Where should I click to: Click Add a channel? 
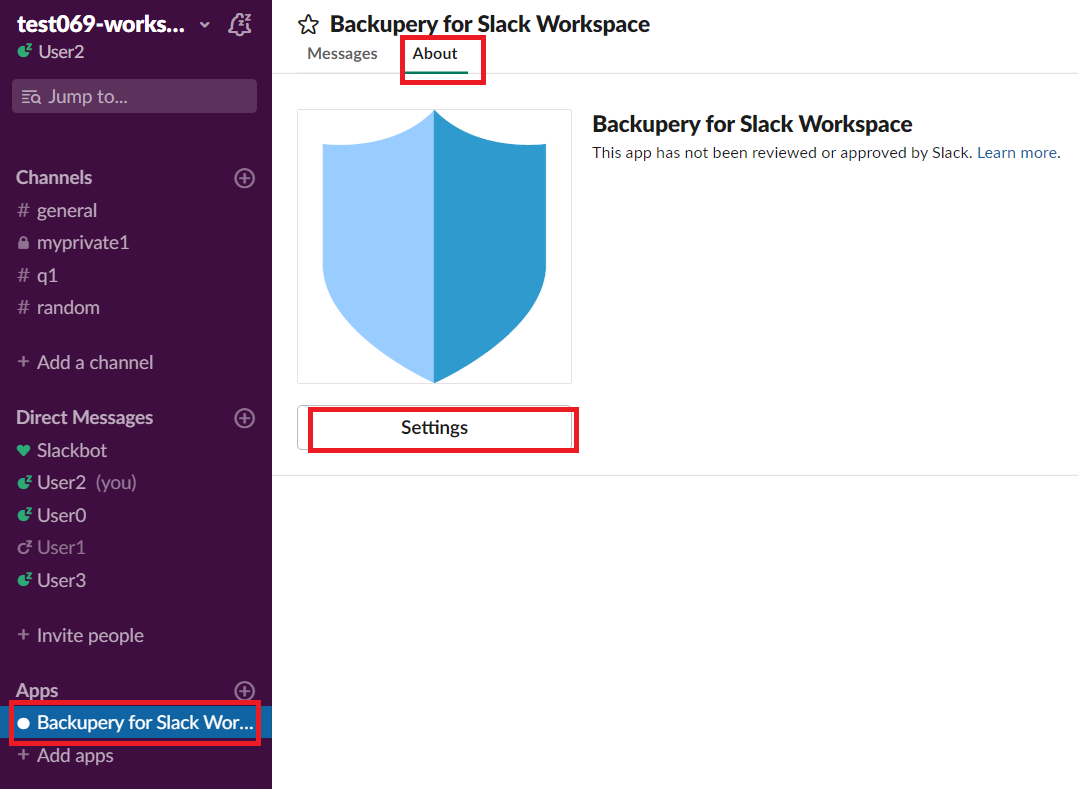pyautogui.click(x=94, y=363)
